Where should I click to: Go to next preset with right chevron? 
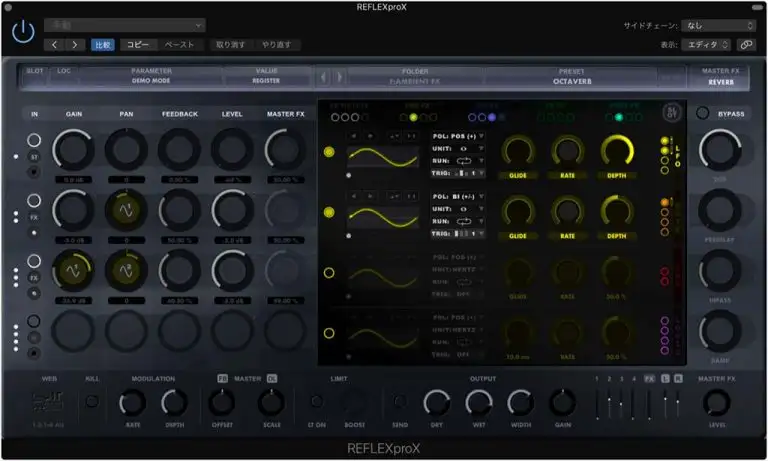[74, 45]
